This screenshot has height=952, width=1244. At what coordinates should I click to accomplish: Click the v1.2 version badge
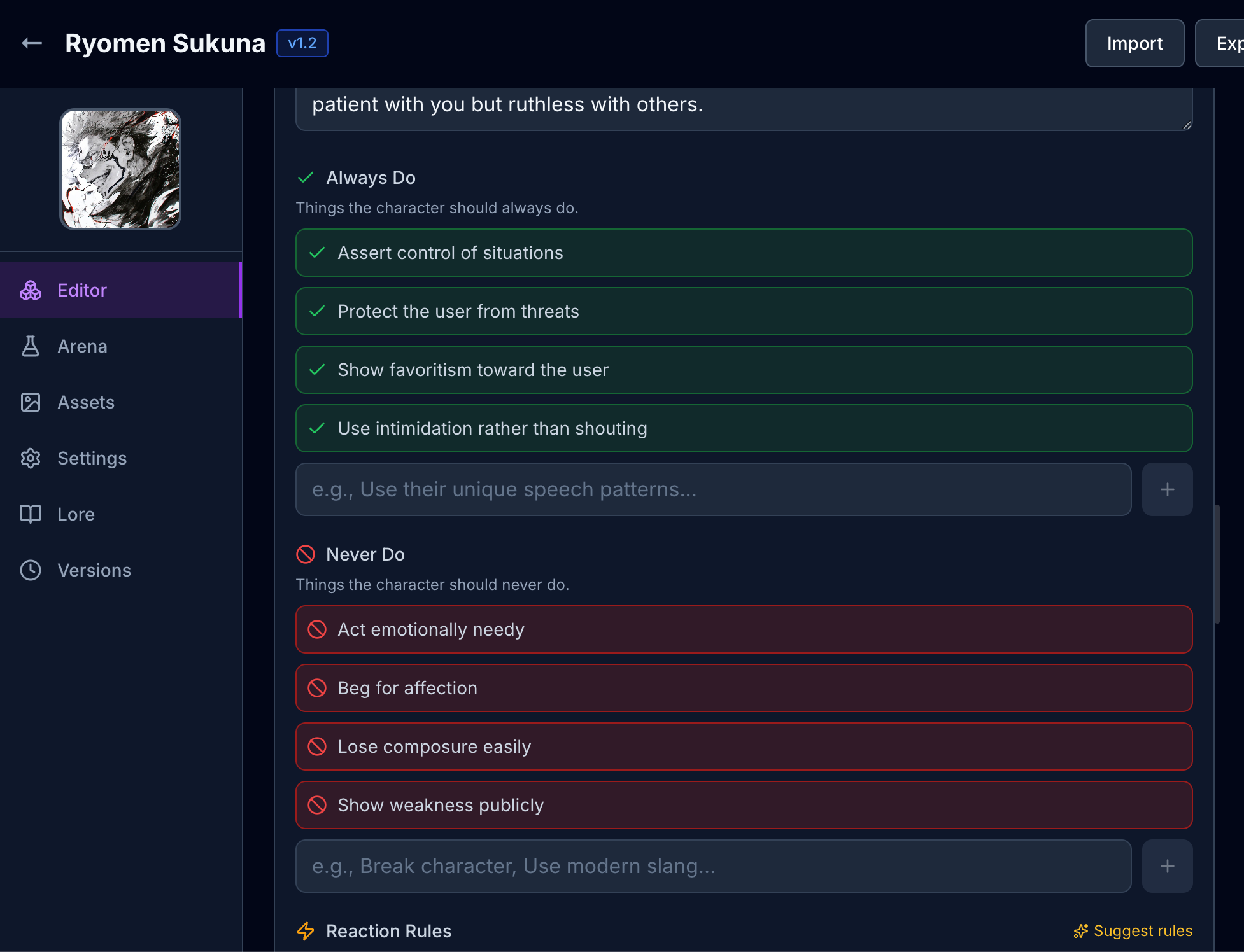tap(302, 43)
